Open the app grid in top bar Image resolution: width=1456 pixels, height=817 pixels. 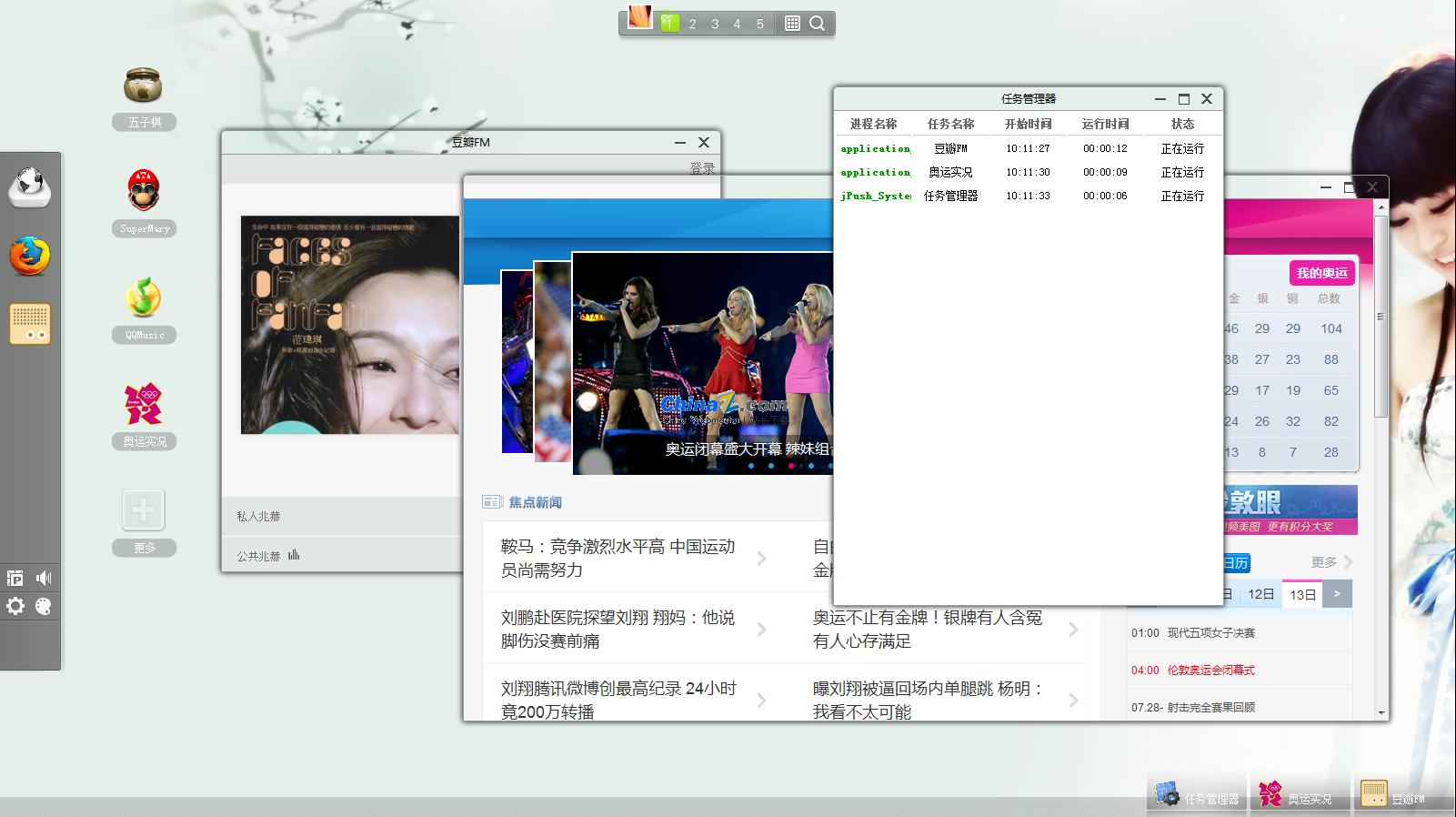tap(792, 24)
